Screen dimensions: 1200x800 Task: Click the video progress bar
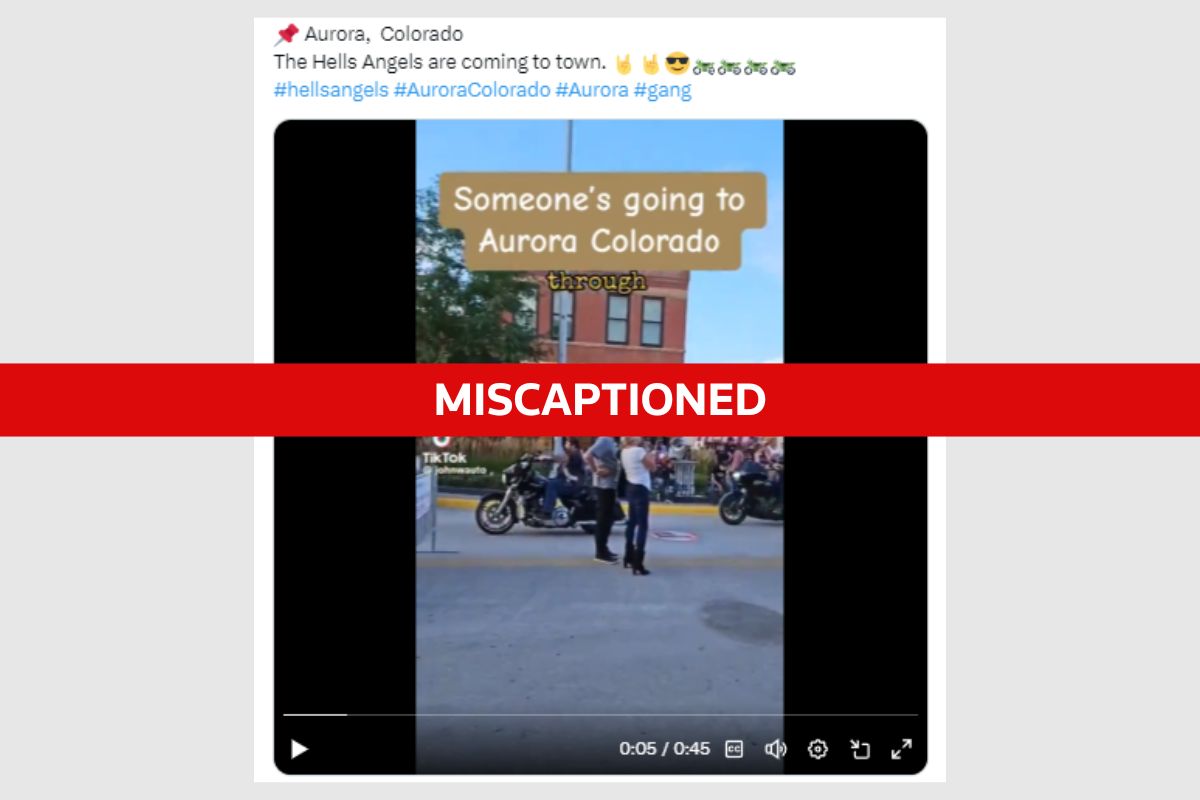600,715
